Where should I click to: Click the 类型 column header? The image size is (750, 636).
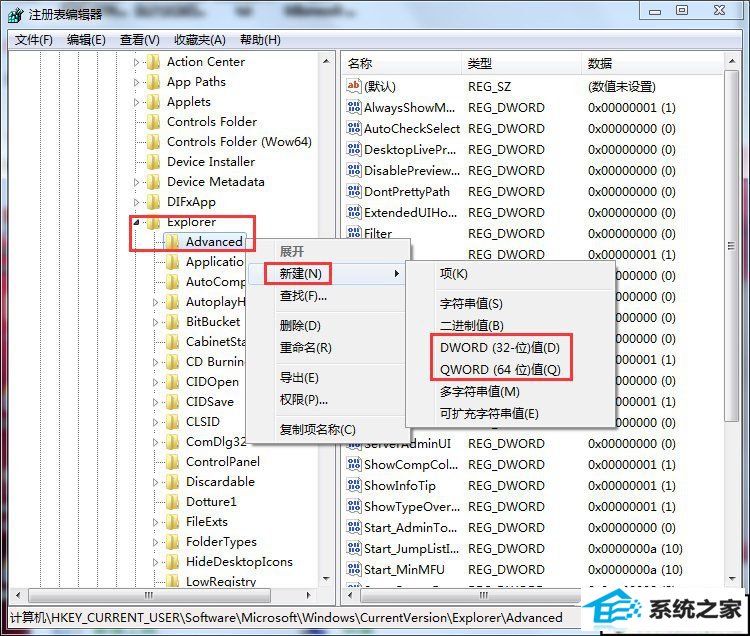pos(520,63)
